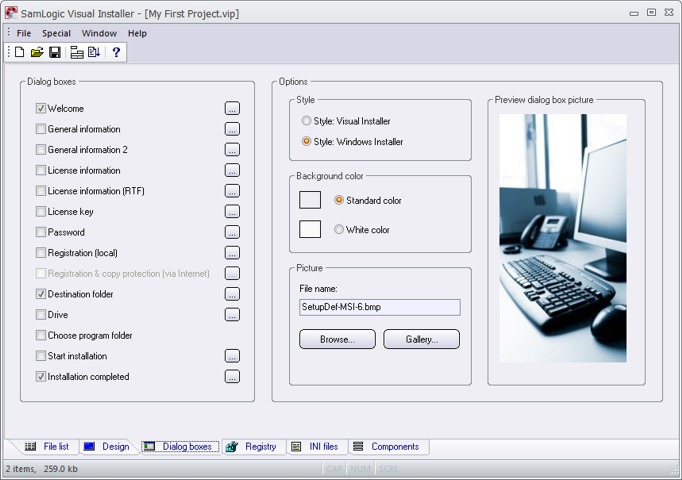Enable the Start installation checkbox

40,356
